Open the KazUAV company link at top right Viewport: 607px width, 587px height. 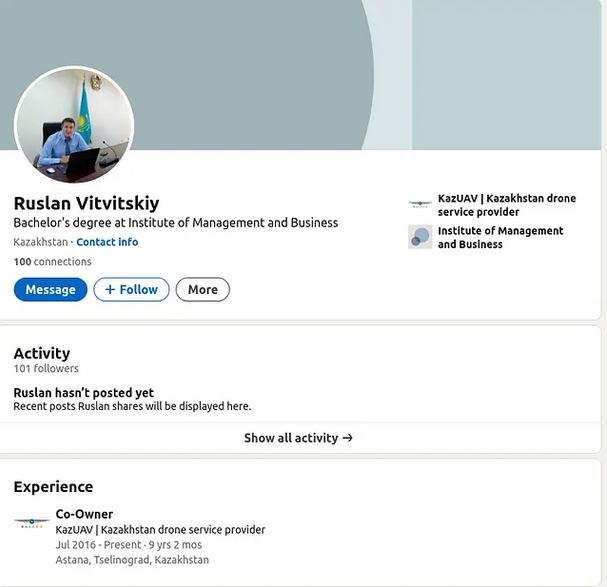506,205
